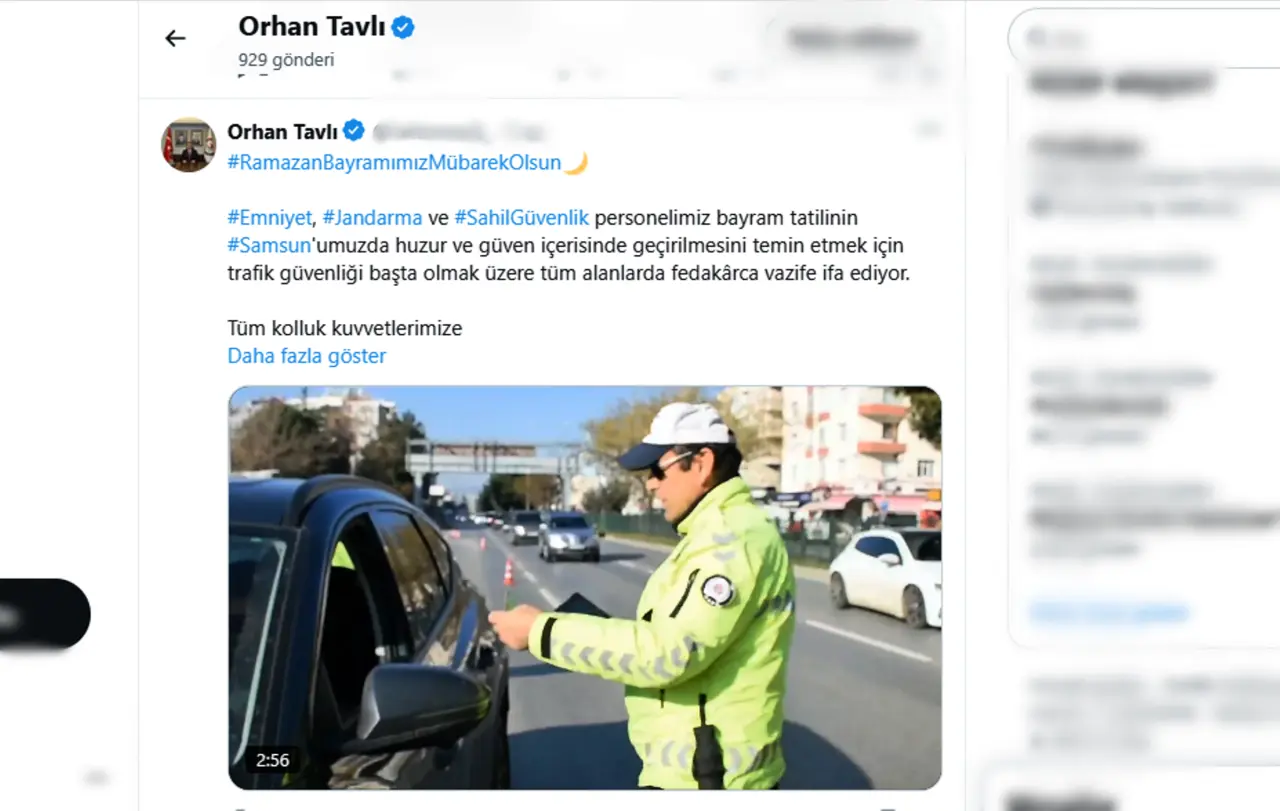The image size is (1280, 811).
Task: Play the traffic police video
Action: (x=585, y=588)
